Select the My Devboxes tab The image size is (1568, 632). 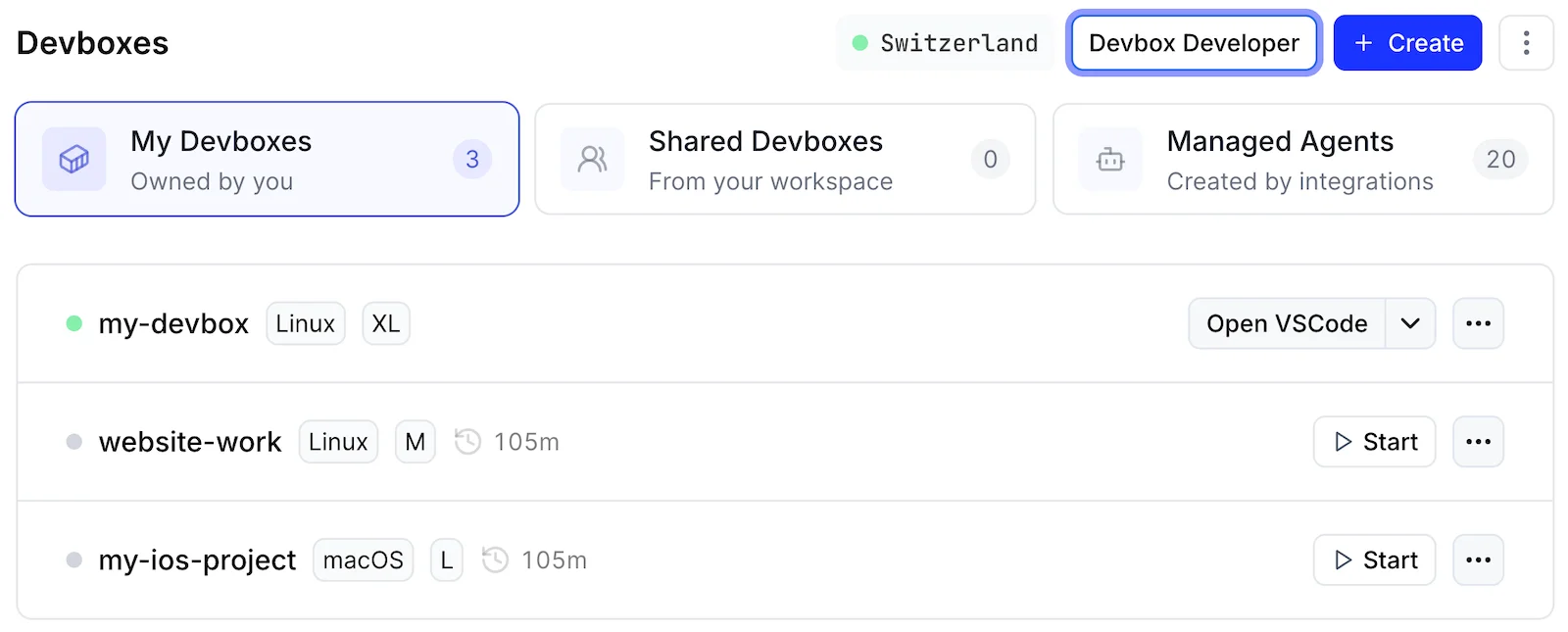[x=267, y=159]
